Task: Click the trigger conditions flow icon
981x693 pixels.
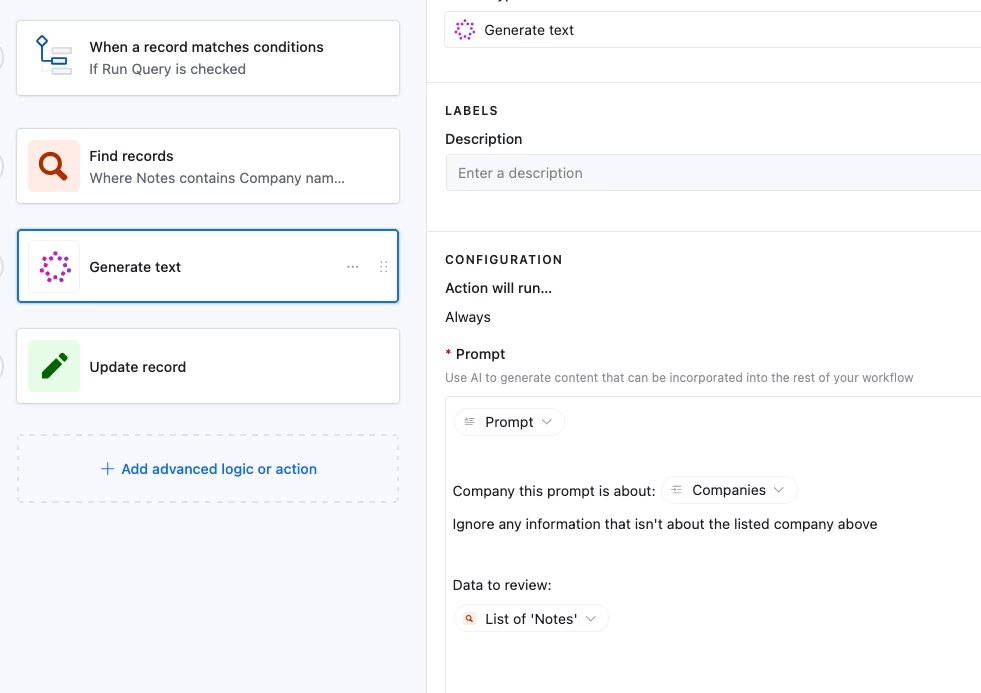Action: [53, 56]
